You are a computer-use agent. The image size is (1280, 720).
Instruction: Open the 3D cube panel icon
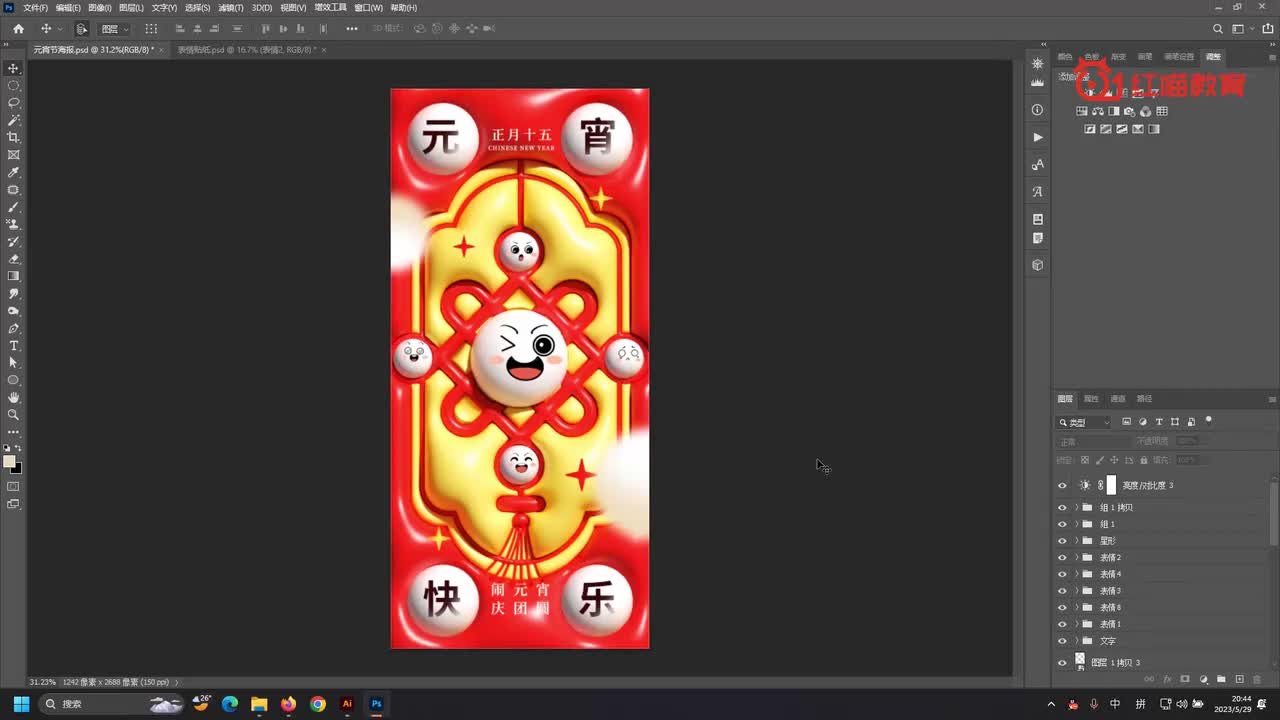[x=1037, y=265]
